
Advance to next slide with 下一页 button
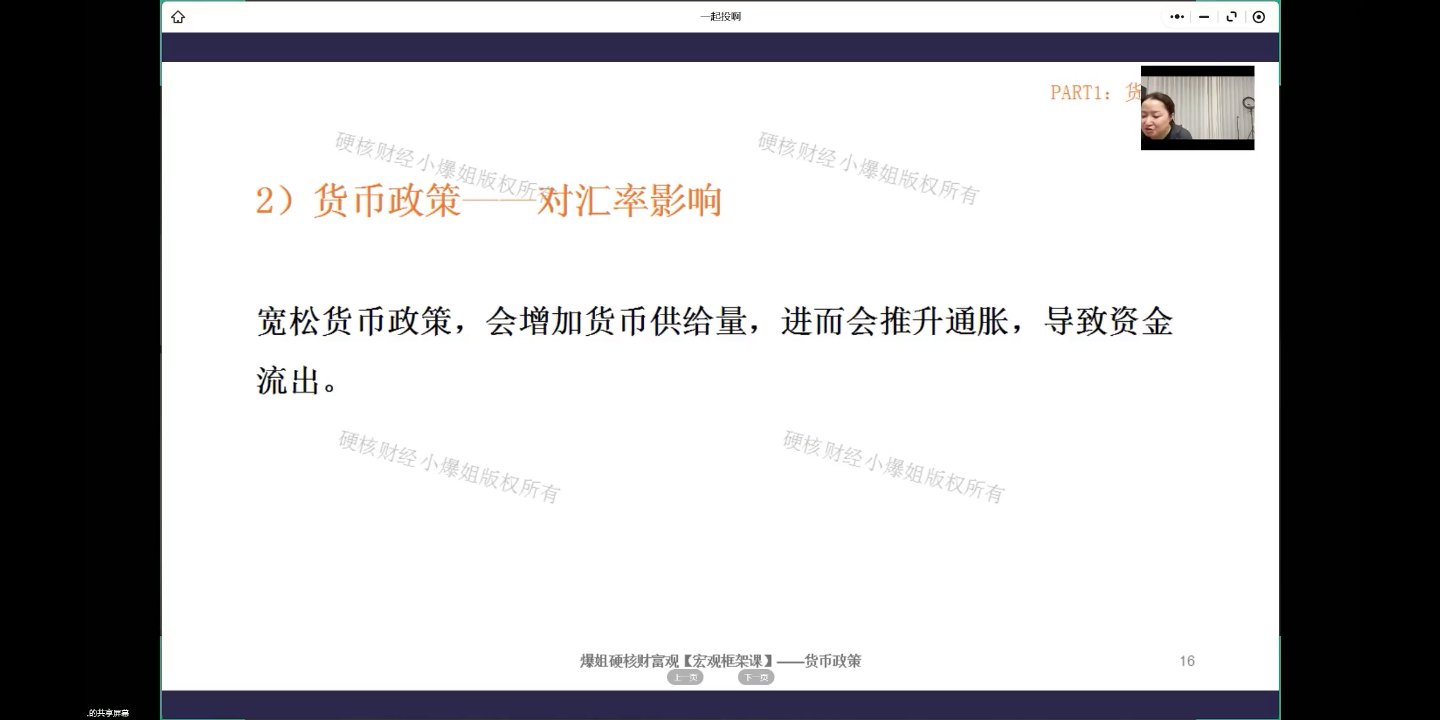coord(756,677)
